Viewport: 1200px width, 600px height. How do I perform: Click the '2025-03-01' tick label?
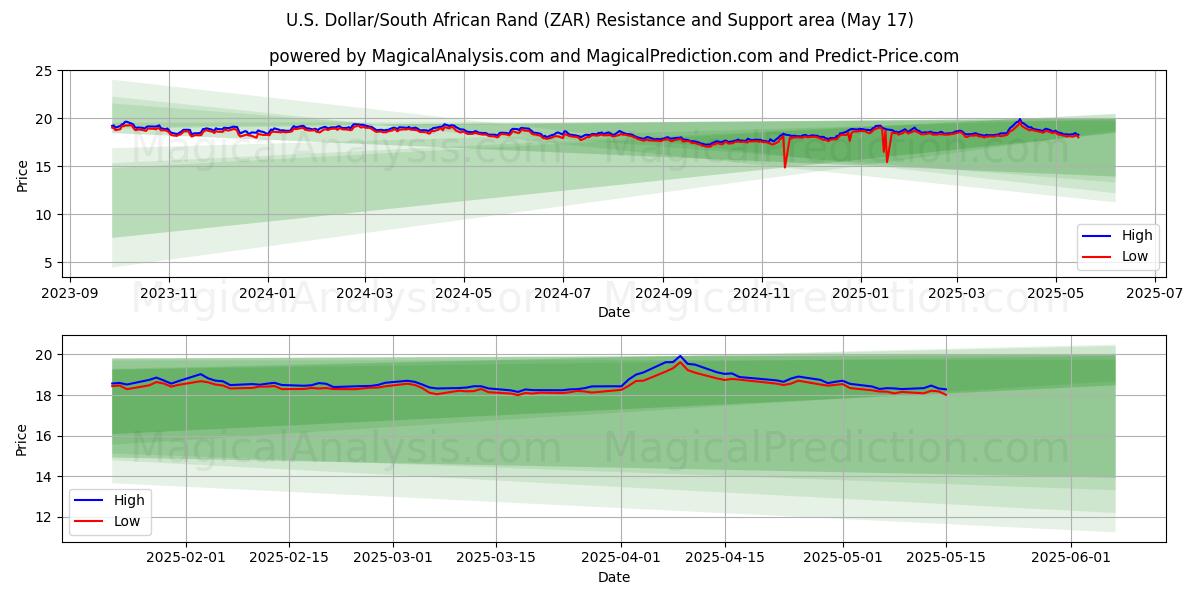pos(393,558)
